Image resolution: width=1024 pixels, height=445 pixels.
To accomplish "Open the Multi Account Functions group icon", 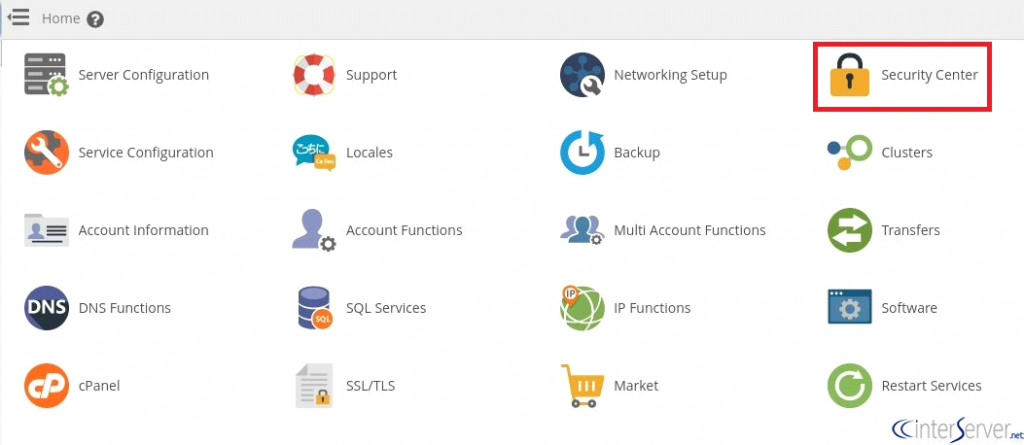I will coord(582,230).
